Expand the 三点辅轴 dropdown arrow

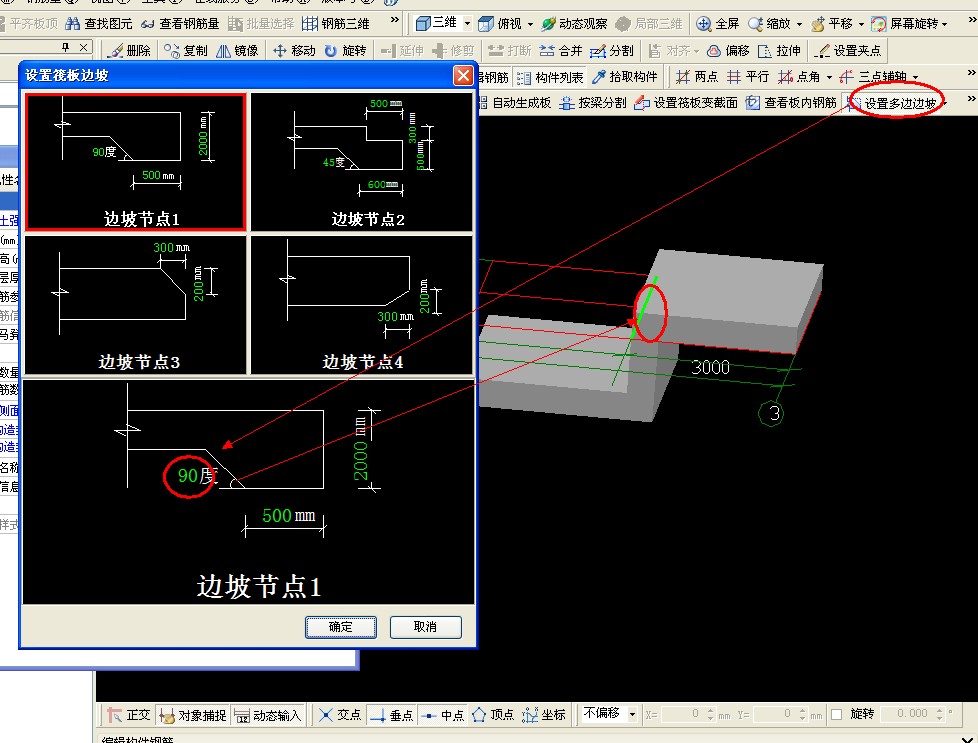click(x=915, y=77)
